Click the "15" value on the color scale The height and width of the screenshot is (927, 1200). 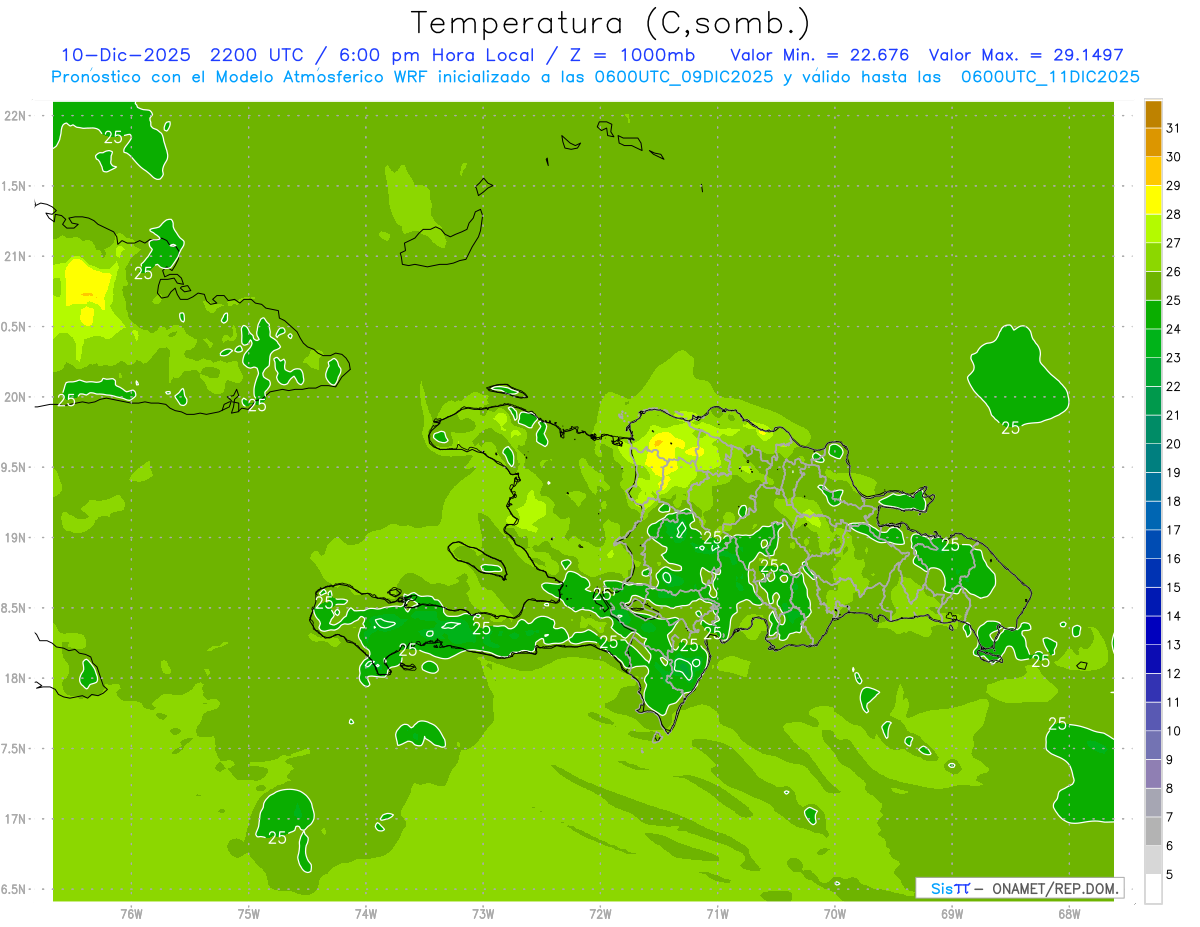pos(1174,588)
